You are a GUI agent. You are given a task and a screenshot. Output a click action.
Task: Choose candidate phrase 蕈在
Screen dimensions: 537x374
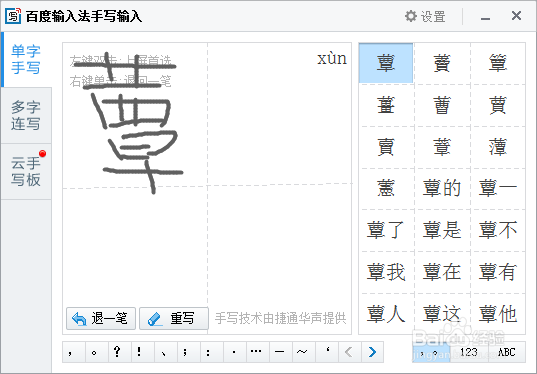(x=442, y=272)
